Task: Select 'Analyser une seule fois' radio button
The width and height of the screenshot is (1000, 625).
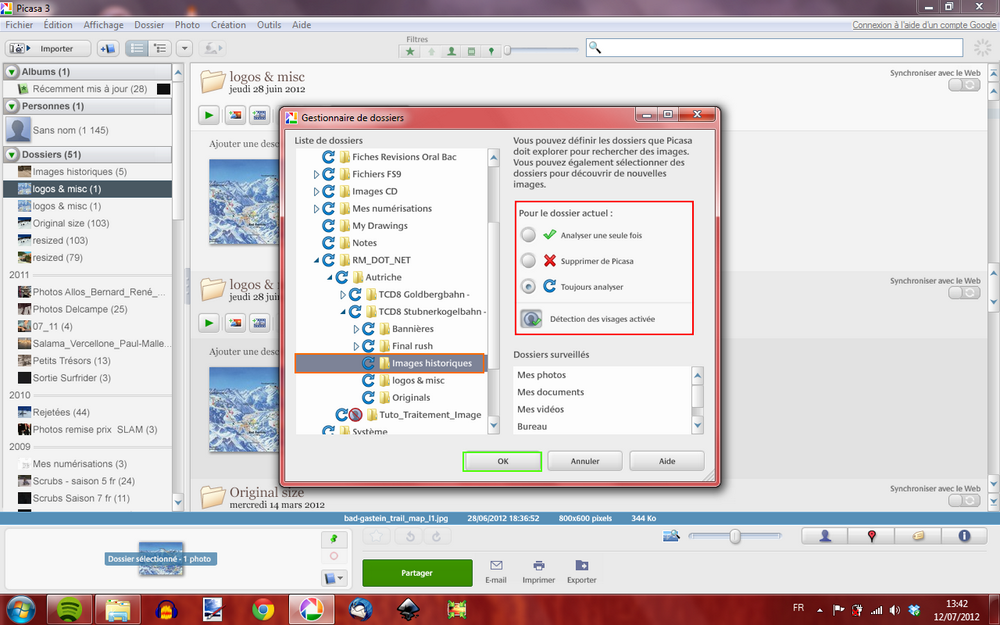Action: point(528,235)
